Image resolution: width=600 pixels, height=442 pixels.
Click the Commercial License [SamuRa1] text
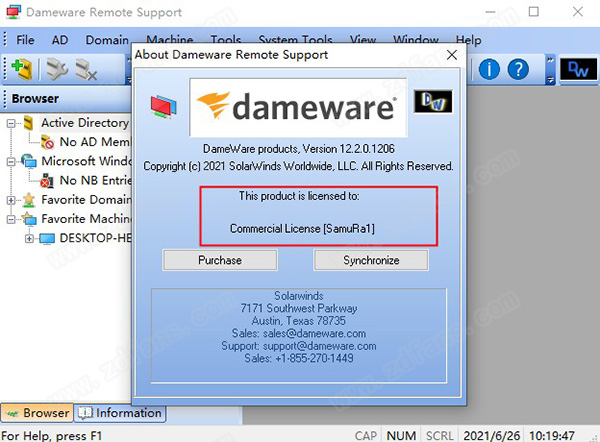click(302, 229)
